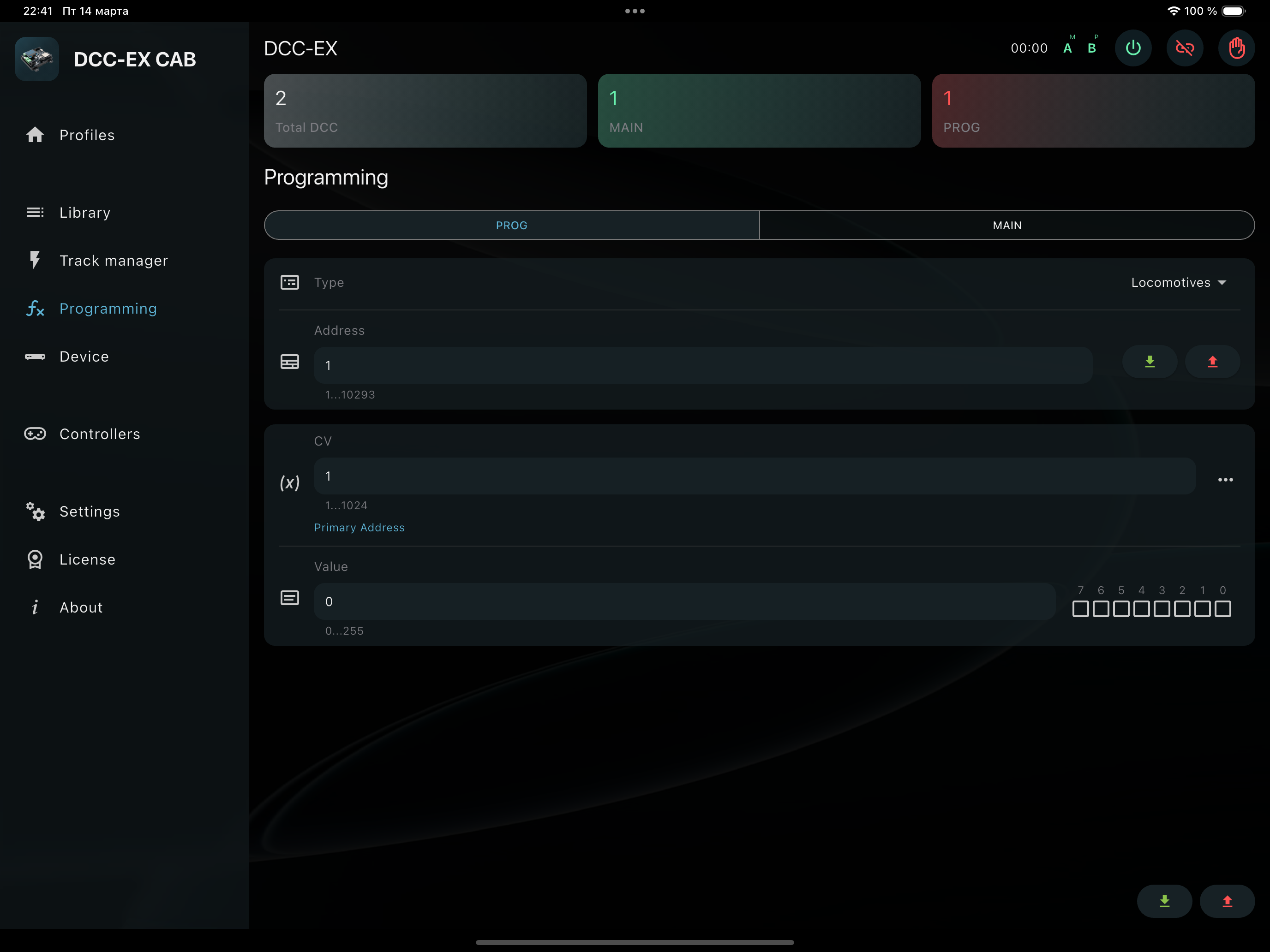Viewport: 1270px width, 952px height.
Task: Click the CV variable (x) icon
Action: 289,482
